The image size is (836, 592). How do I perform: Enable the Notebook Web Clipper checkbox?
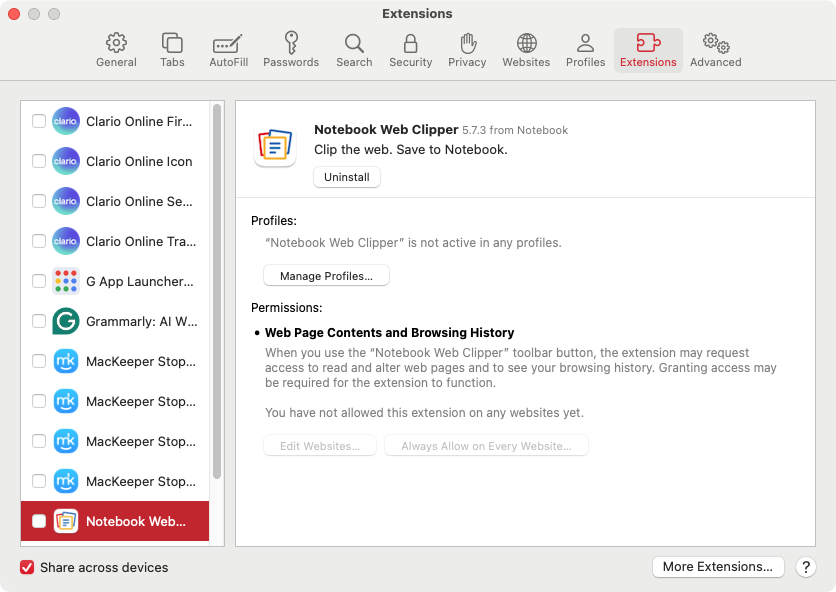(38, 521)
